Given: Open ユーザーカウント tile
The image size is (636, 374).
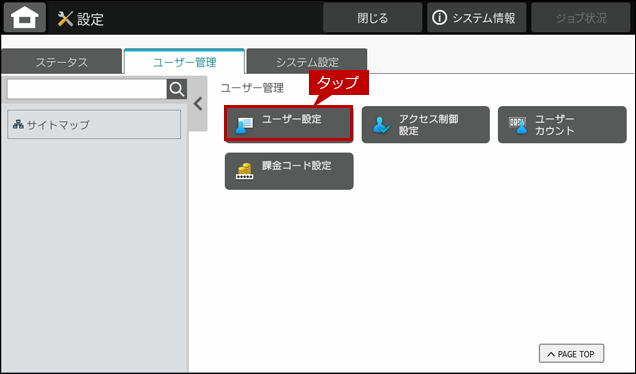Looking at the screenshot, I should click(562, 125).
